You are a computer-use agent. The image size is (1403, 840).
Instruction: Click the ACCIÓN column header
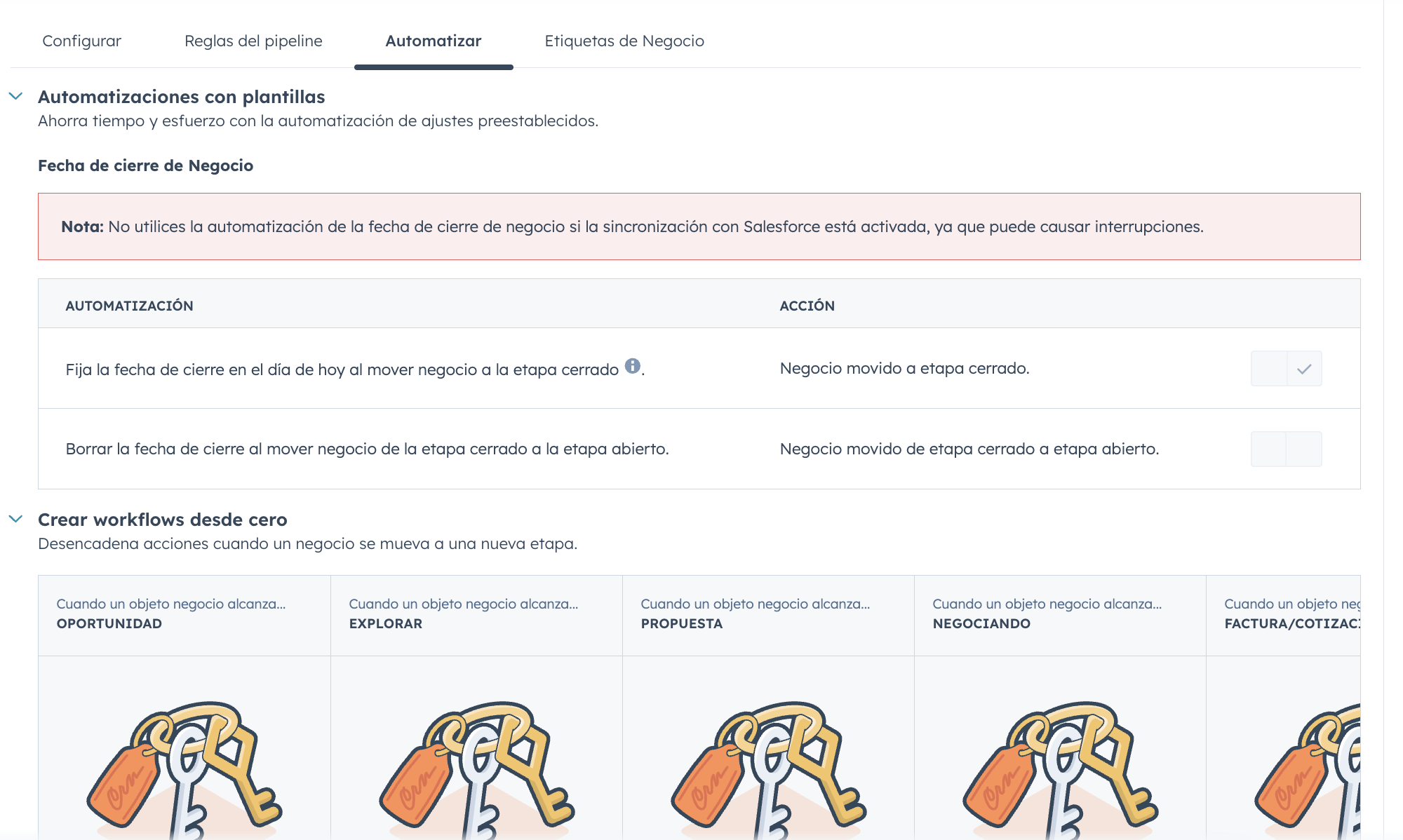coord(807,306)
